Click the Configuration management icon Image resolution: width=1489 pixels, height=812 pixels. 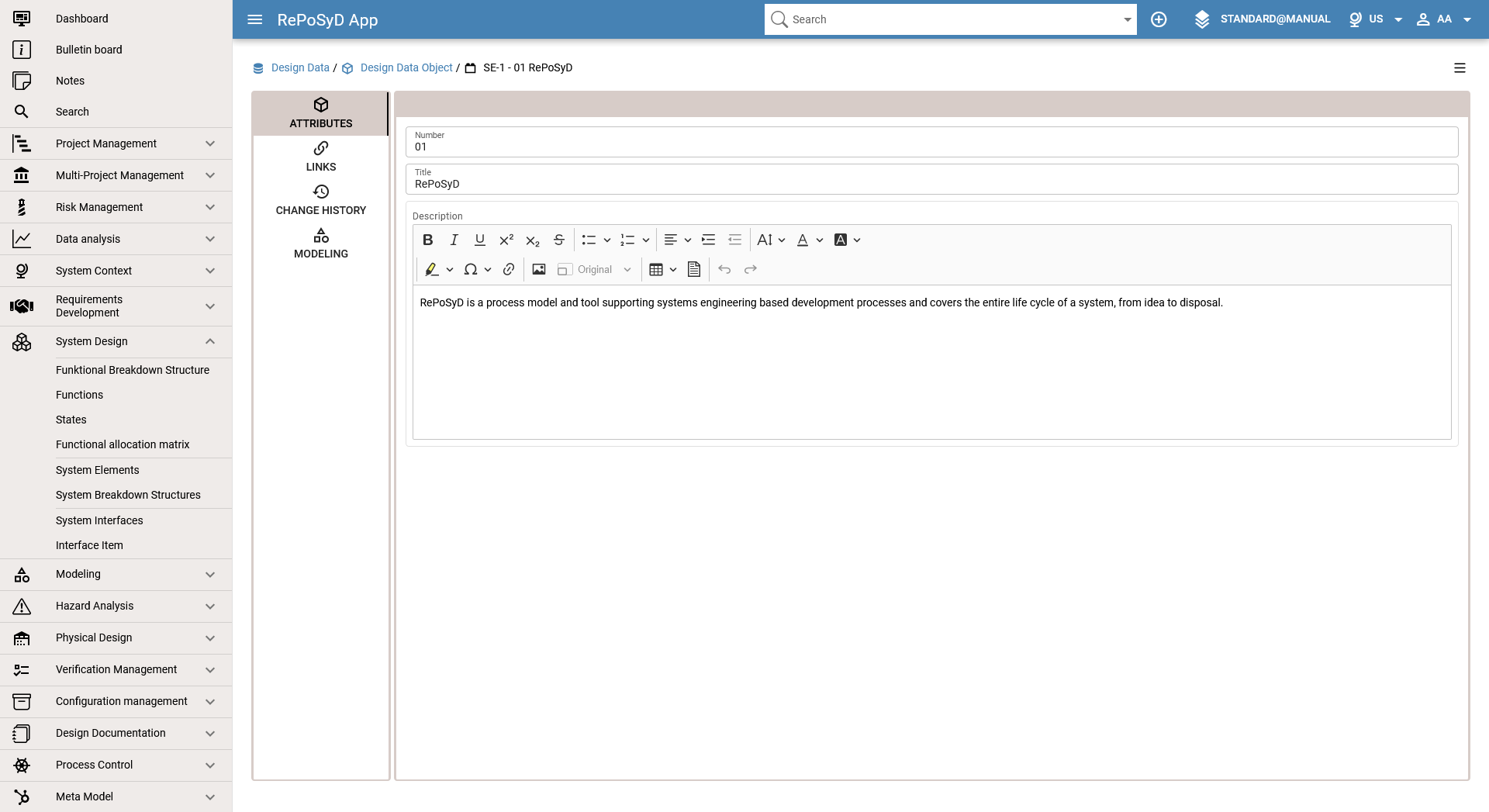click(22, 701)
